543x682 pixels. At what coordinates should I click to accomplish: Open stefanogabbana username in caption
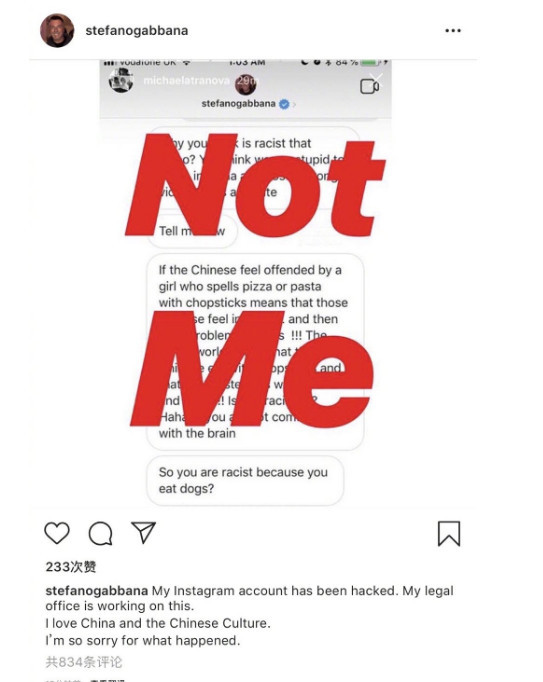pyautogui.click(x=97, y=591)
